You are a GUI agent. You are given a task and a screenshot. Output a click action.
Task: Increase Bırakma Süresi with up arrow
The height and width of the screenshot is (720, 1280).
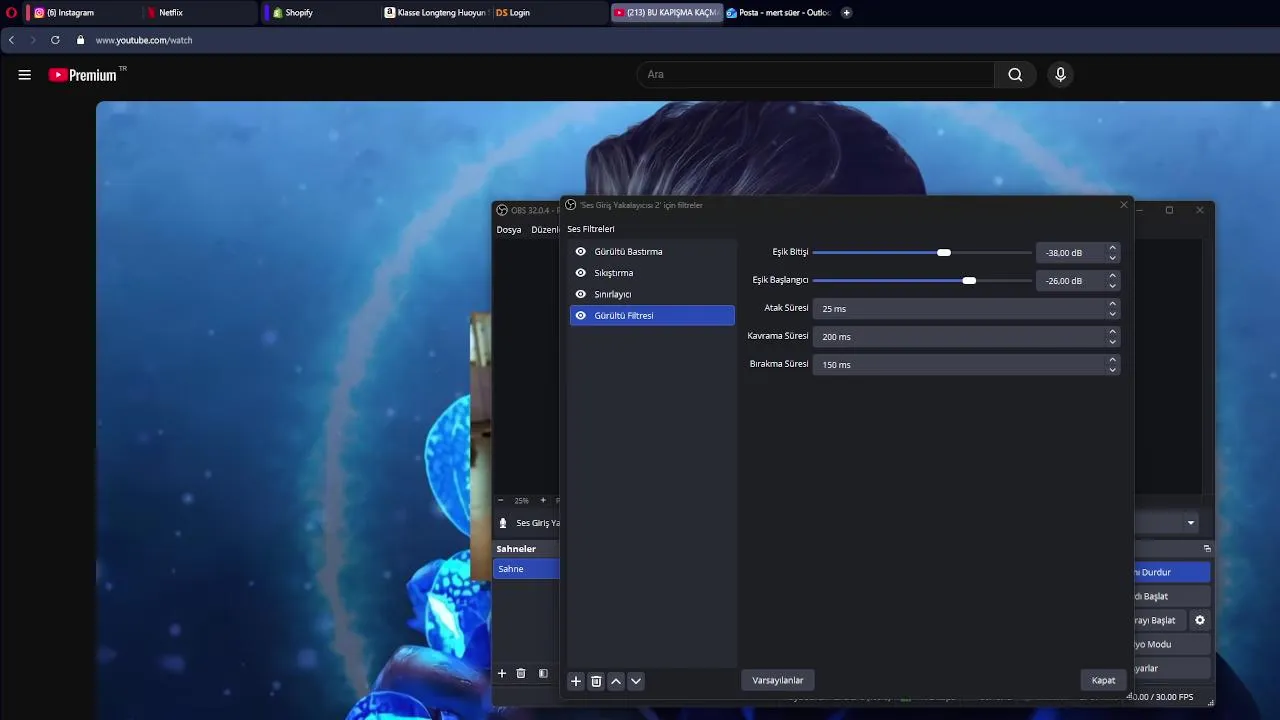coord(1112,360)
